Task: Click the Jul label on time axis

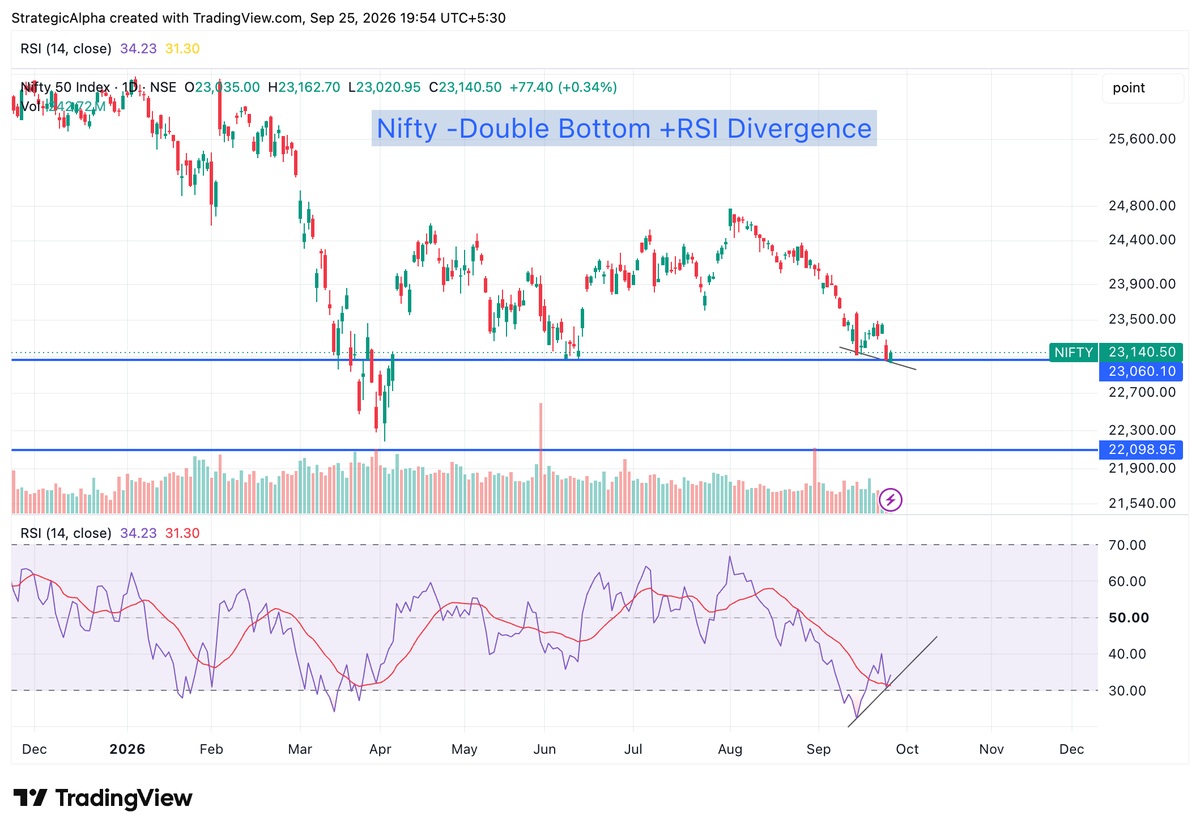Action: 633,749
